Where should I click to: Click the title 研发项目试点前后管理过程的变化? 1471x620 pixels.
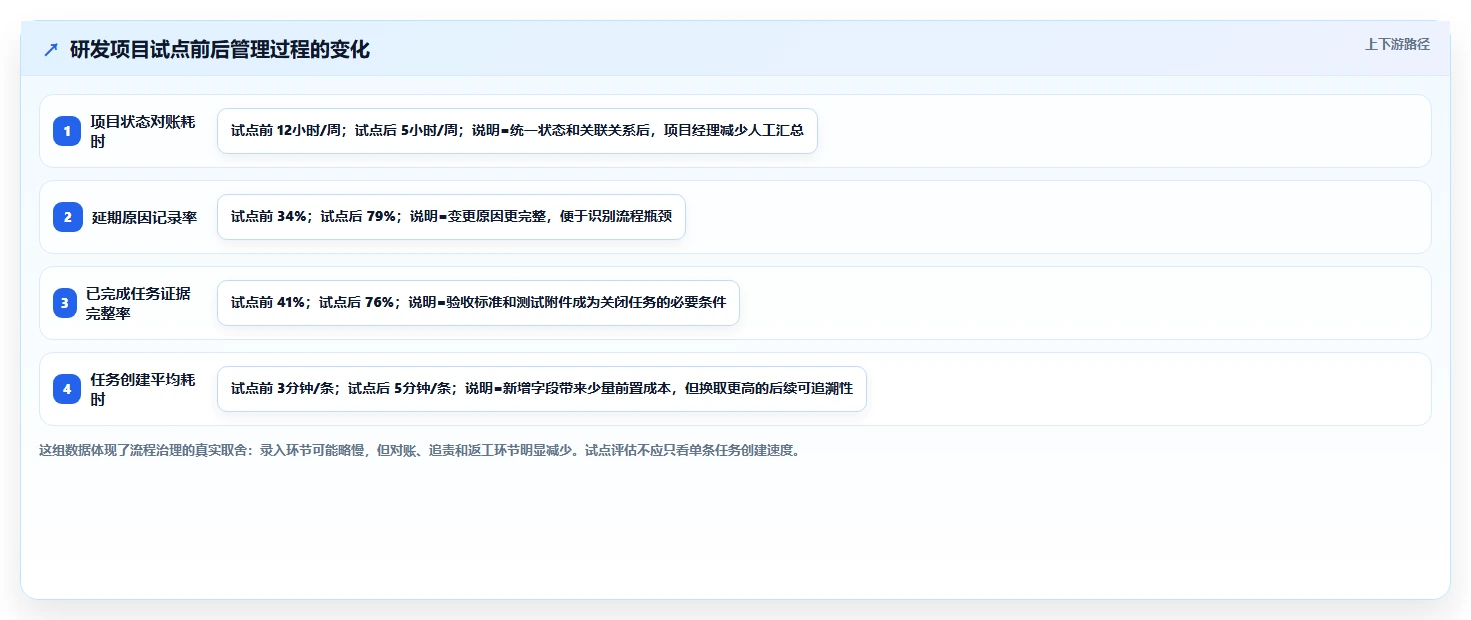click(x=220, y=49)
